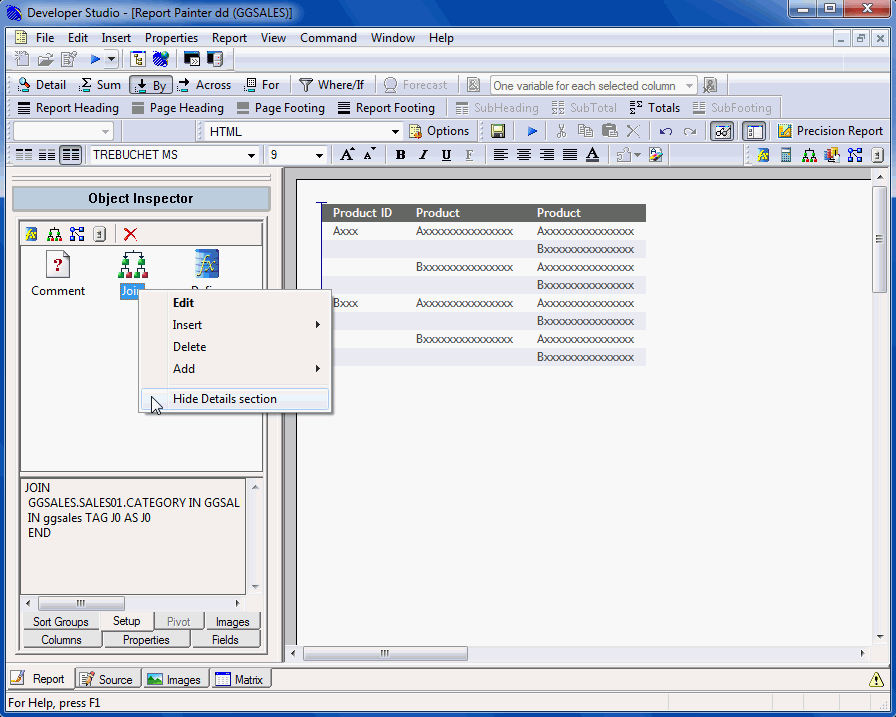
Task: Click the Join tree icon in Object Inspector toolbar
Action: pos(54,234)
